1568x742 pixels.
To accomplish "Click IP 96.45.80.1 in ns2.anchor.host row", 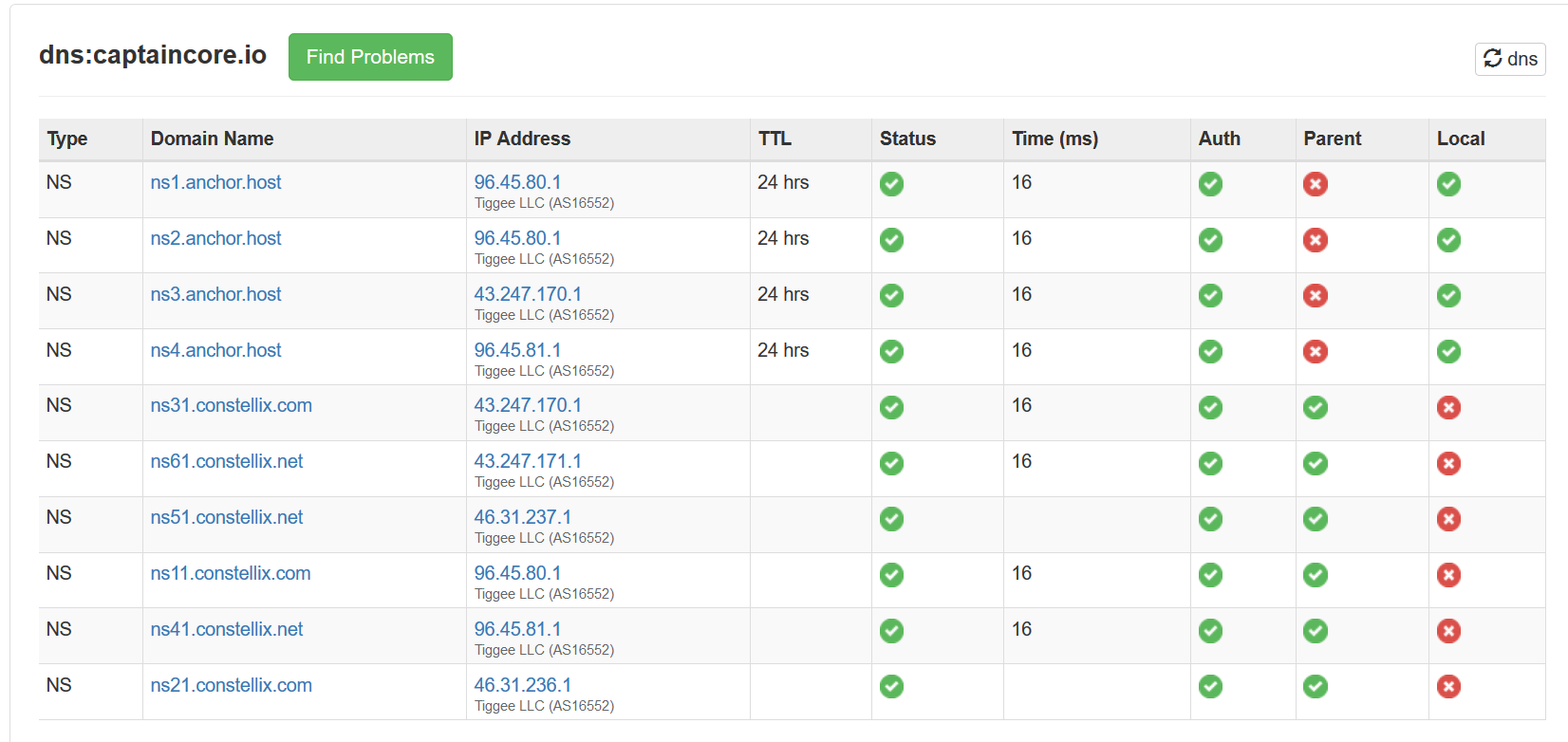I will pos(517,238).
